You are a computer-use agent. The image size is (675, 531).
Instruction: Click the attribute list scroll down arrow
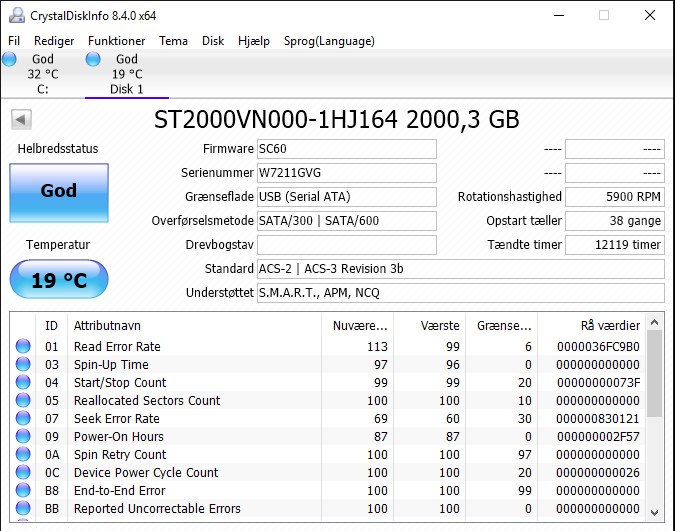654,512
